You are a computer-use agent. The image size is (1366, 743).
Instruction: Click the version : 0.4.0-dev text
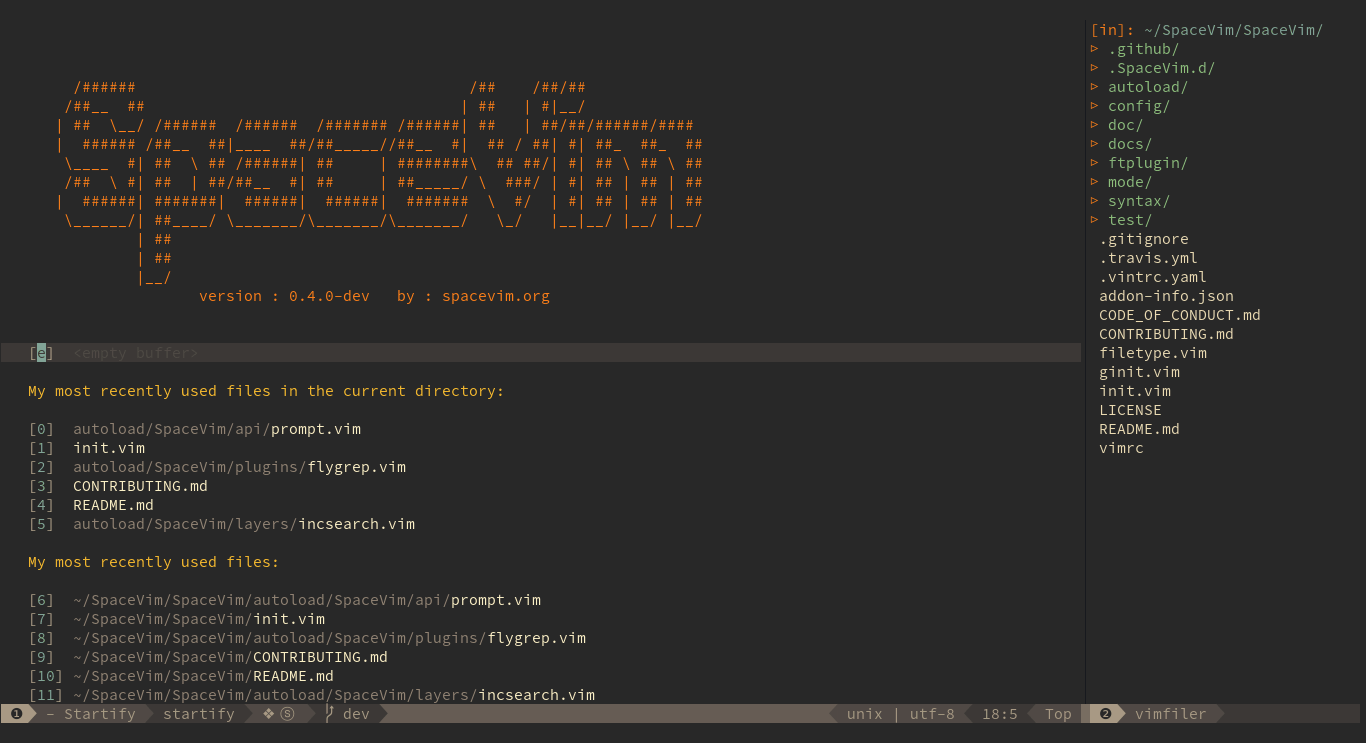[284, 296]
